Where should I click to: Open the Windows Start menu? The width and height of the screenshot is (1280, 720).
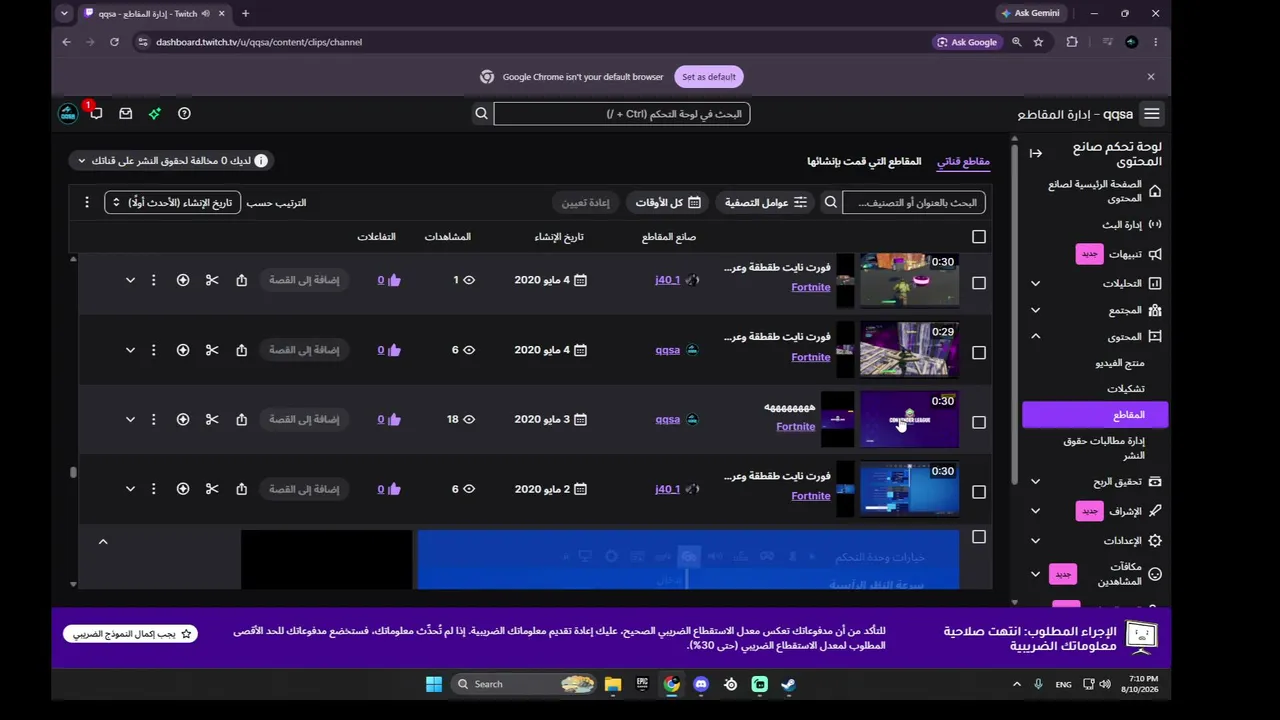tap(434, 684)
